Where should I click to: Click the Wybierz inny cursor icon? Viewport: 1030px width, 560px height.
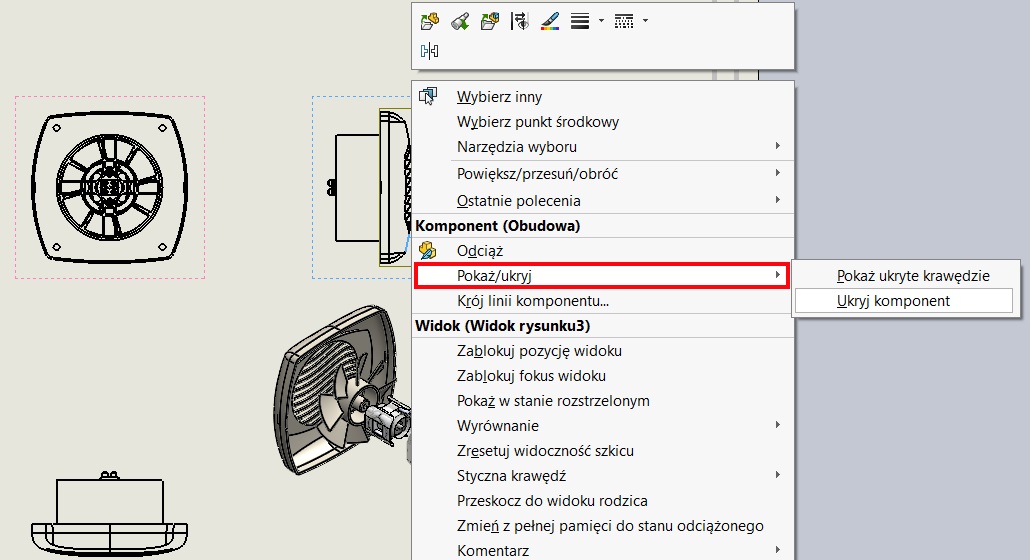[428, 96]
